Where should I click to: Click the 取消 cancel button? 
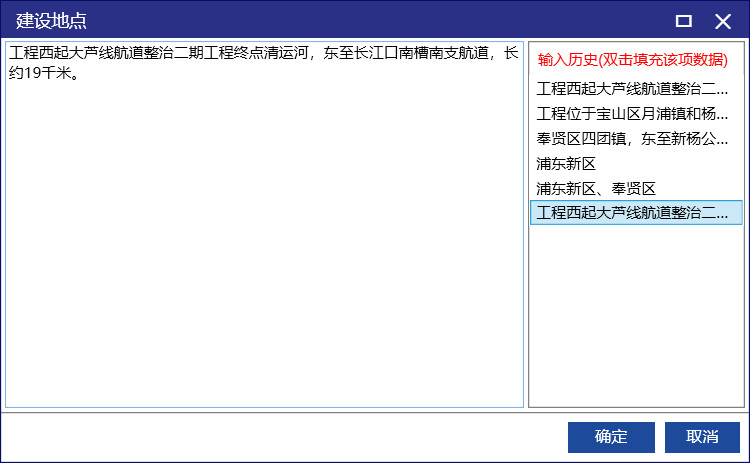coord(702,437)
